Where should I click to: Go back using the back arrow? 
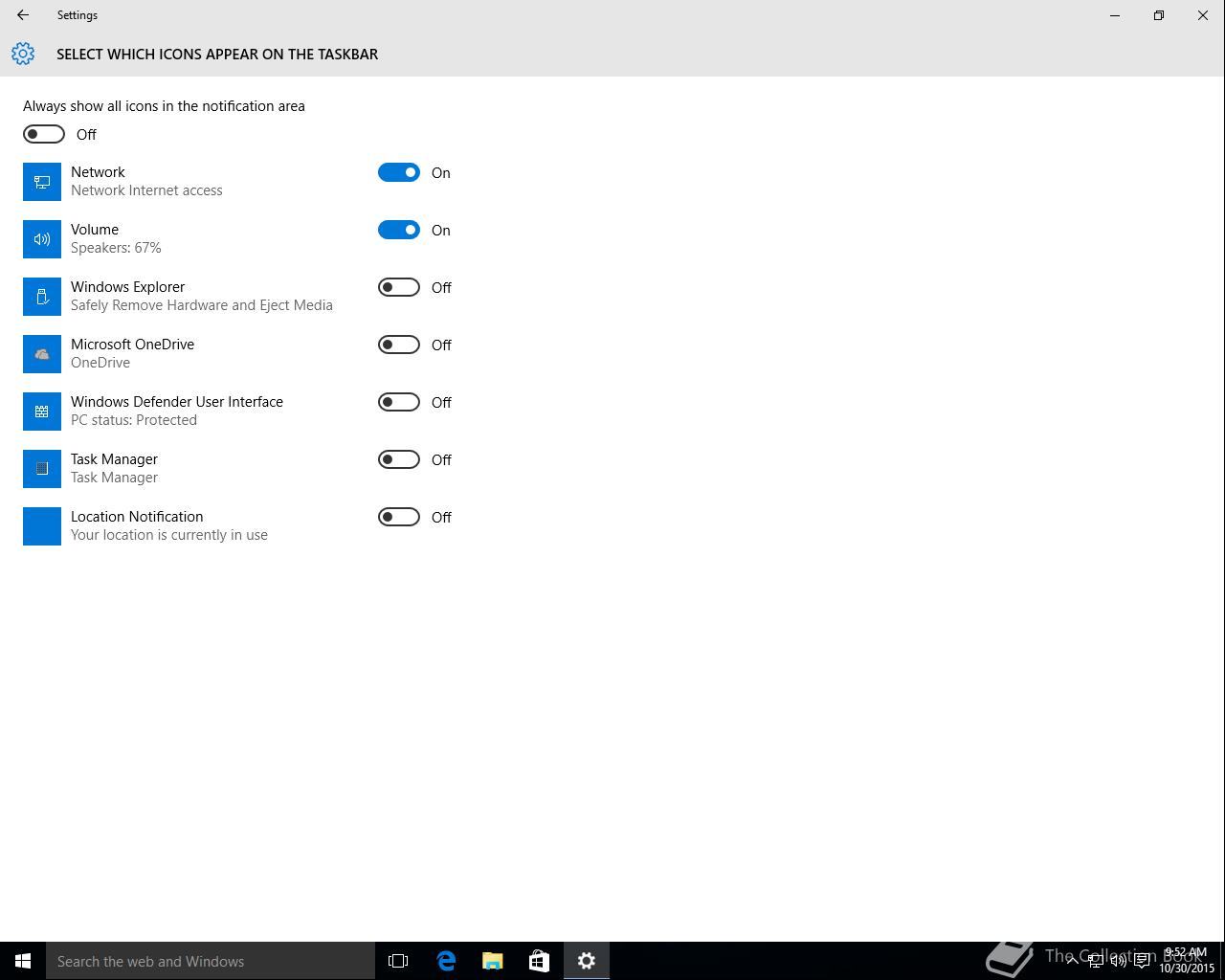point(23,15)
